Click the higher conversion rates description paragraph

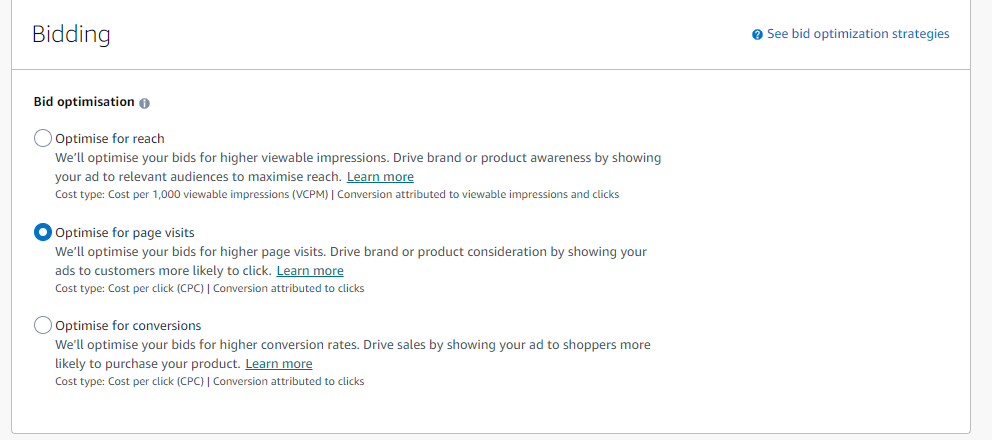click(353, 355)
